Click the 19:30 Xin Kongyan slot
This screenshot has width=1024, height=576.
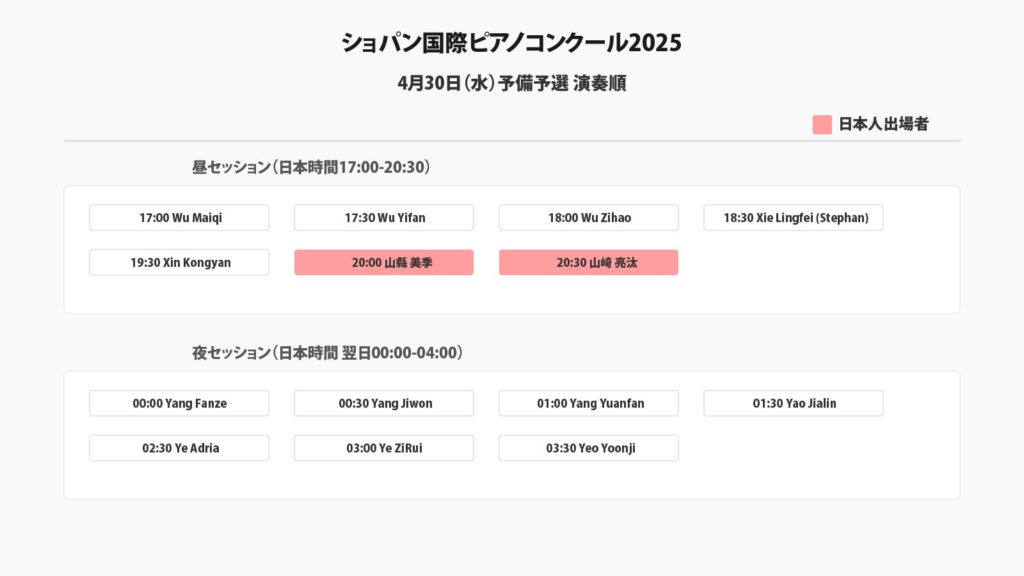[179, 263]
